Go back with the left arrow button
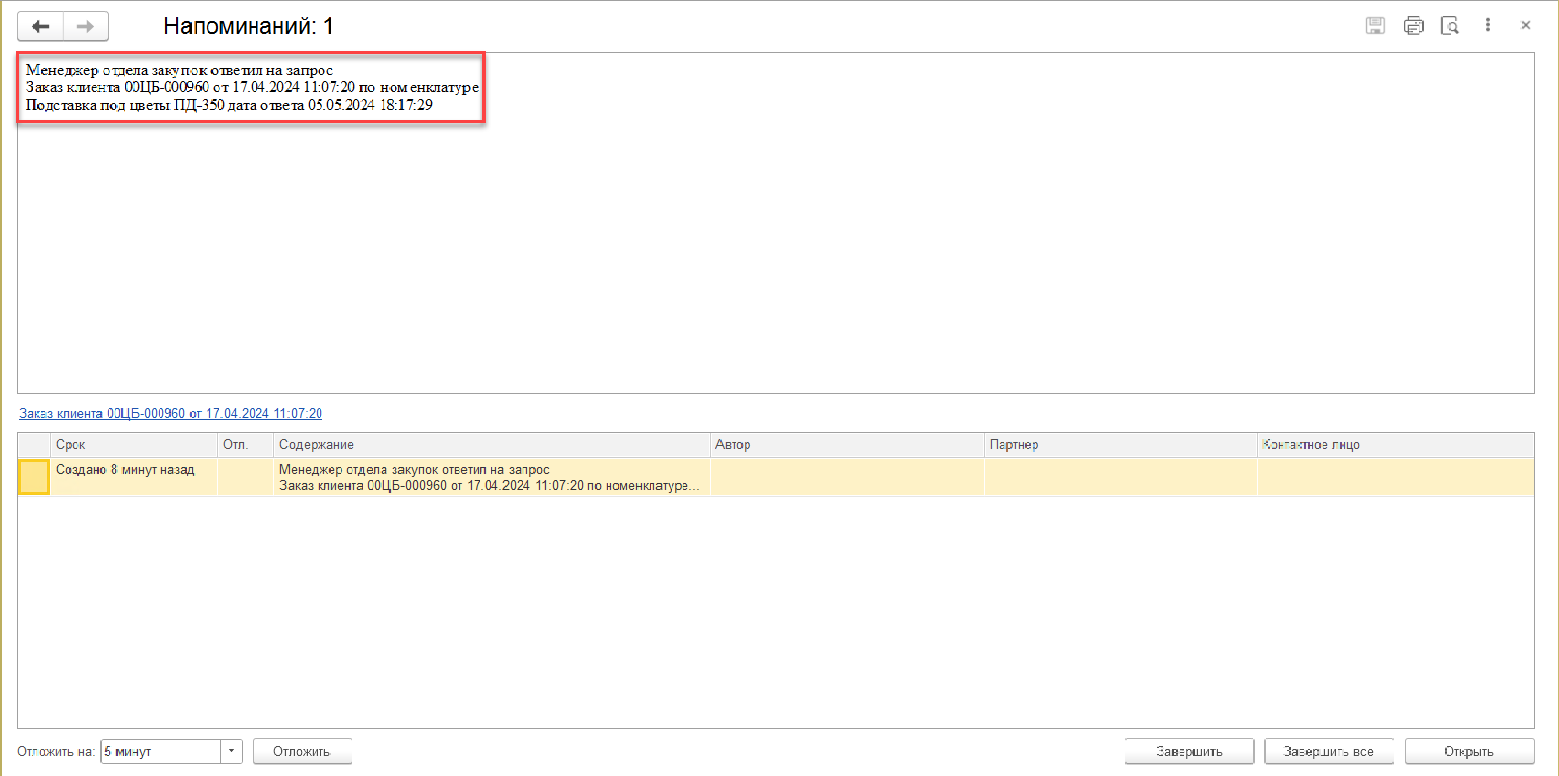The width and height of the screenshot is (1559, 776). (x=41, y=26)
